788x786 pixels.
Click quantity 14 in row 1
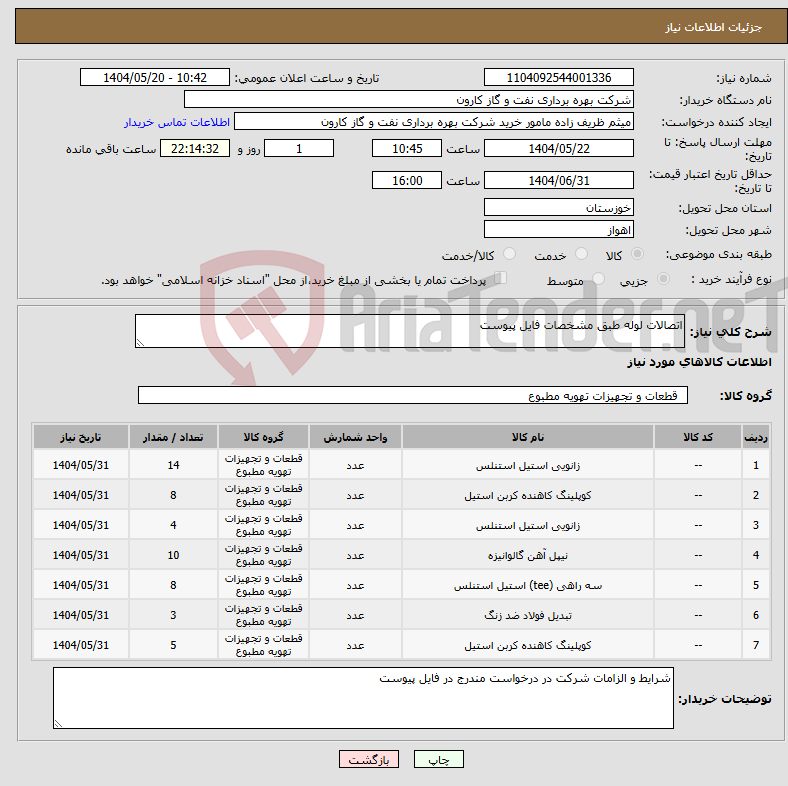[173, 465]
